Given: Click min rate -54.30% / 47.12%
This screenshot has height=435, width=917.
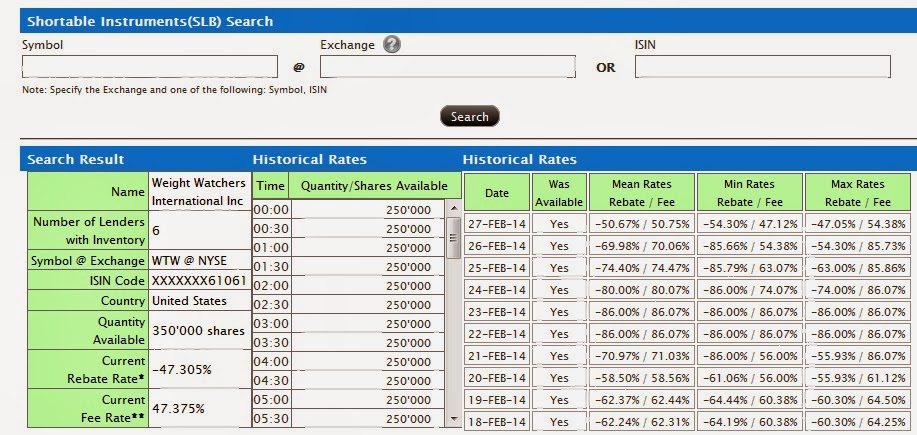Looking at the screenshot, I should (749, 224).
